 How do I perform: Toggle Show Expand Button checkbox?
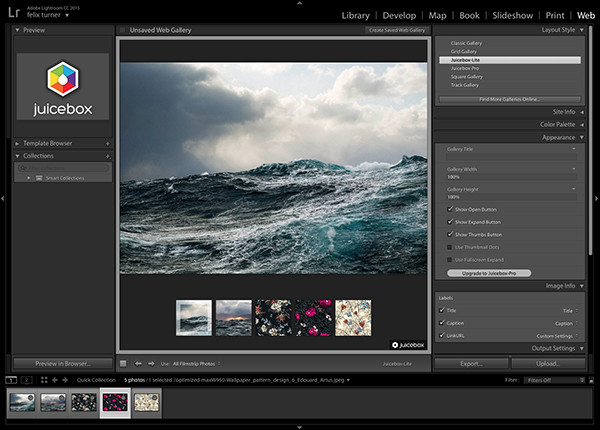coord(450,222)
